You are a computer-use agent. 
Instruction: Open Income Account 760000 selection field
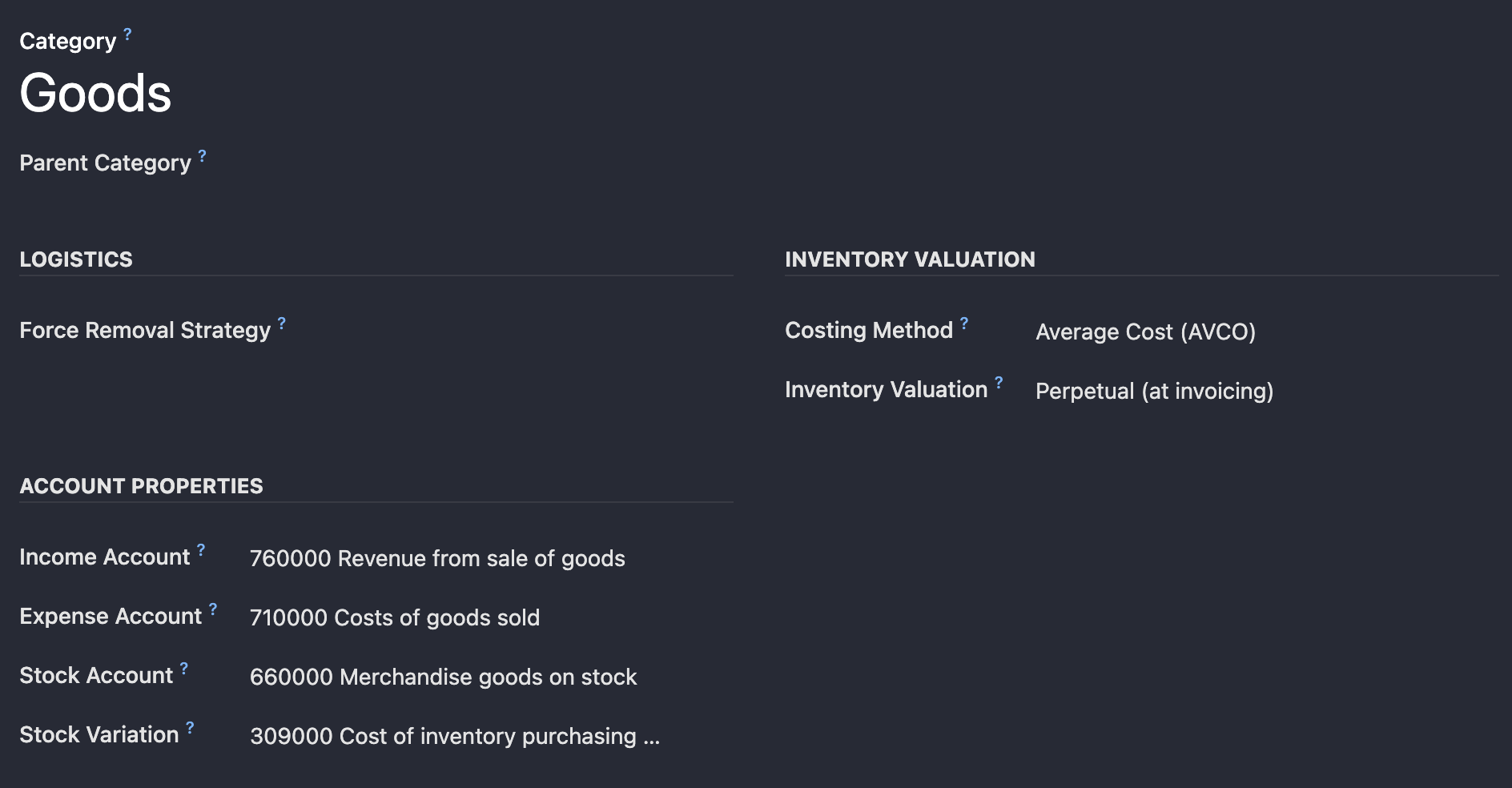click(492, 558)
